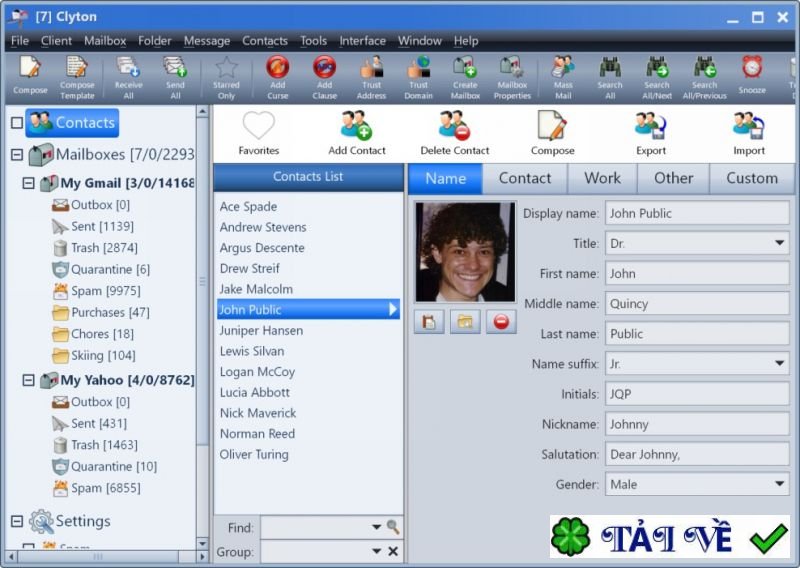
Task: Tick the checkbox beside Contacts
Action: tap(17, 122)
